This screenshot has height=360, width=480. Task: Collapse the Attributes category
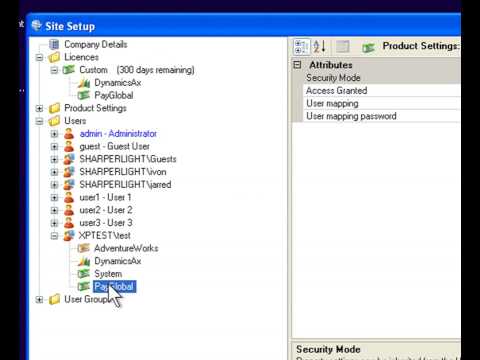pos(297,65)
